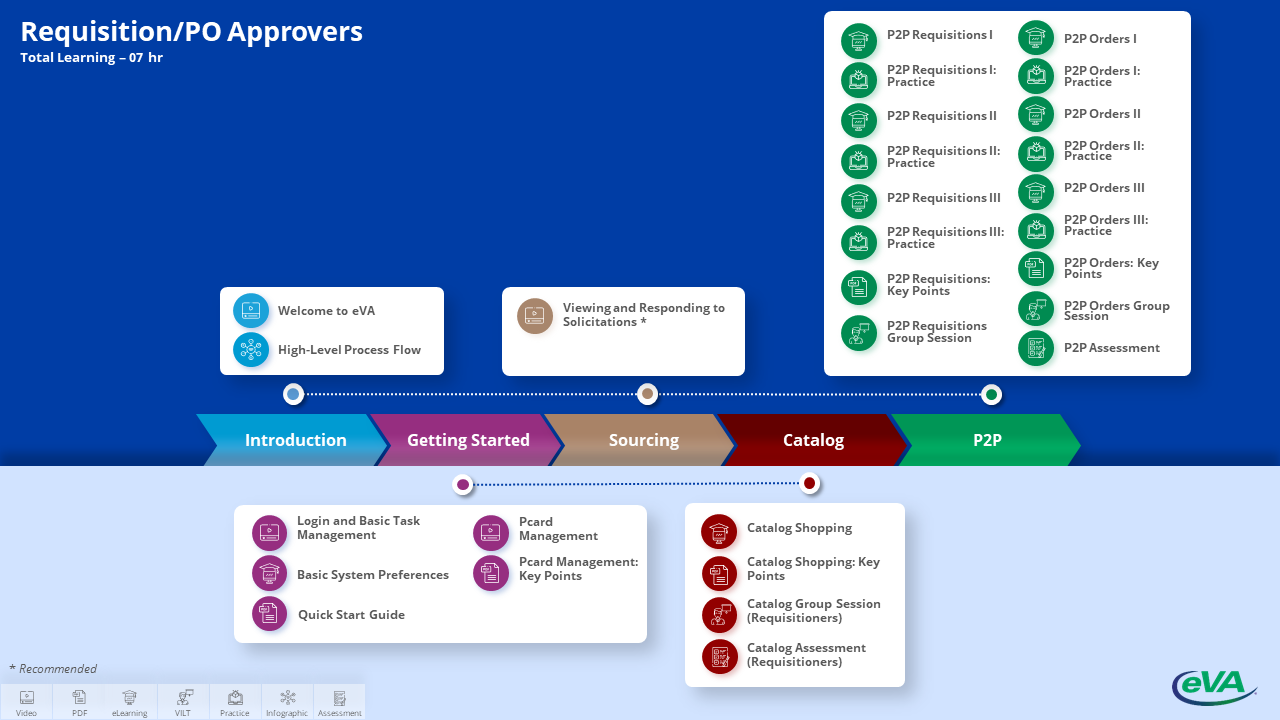
Task: Select the Catalog stage arrow
Action: [x=814, y=440]
